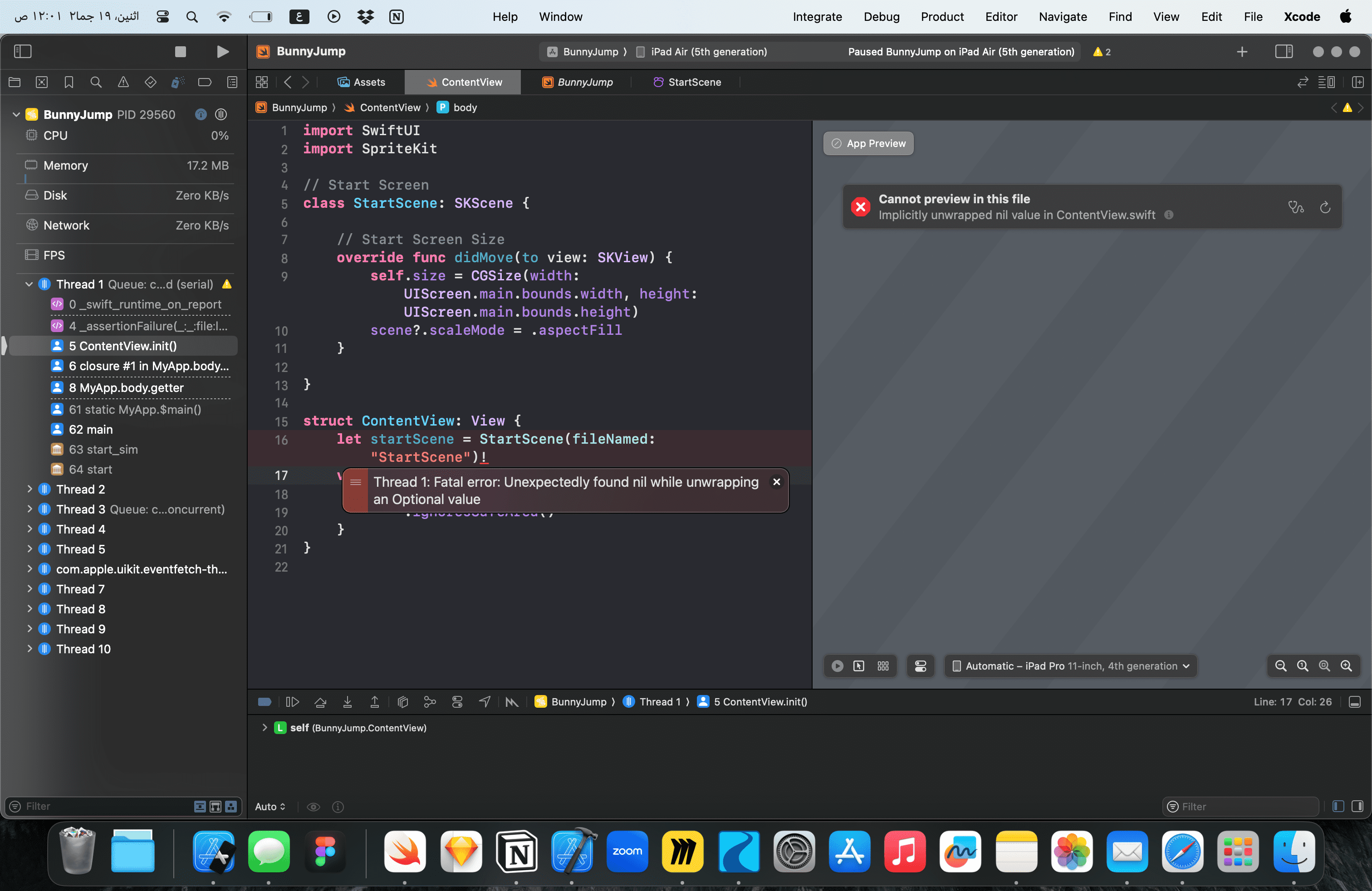1372x891 pixels.
Task: Toggle breakpoints activation in debug bar
Action: coord(265,701)
